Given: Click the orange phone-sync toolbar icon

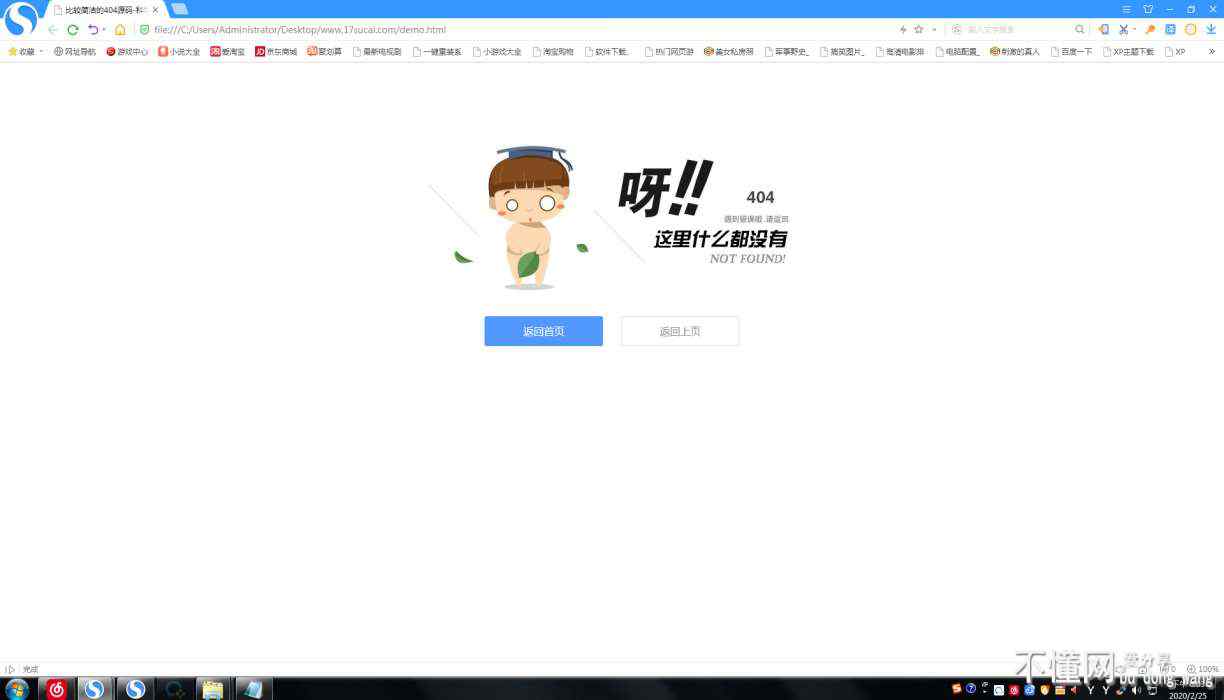Looking at the screenshot, I should pos(1104,30).
